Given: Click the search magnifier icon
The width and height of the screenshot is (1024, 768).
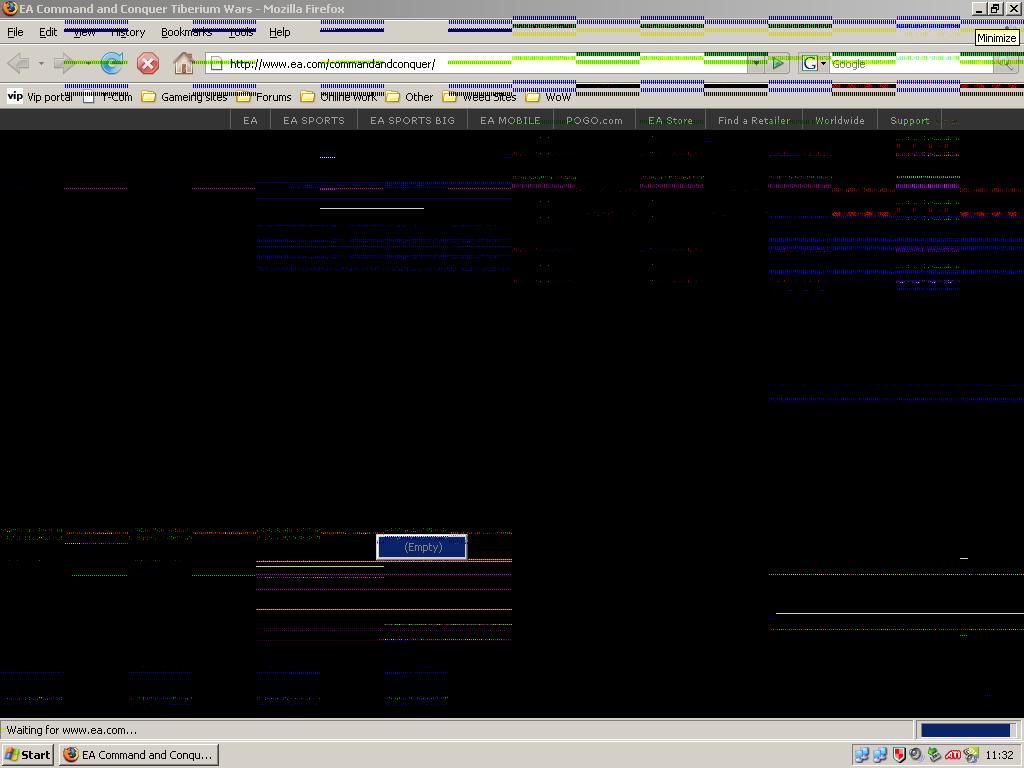Looking at the screenshot, I should (x=1004, y=63).
